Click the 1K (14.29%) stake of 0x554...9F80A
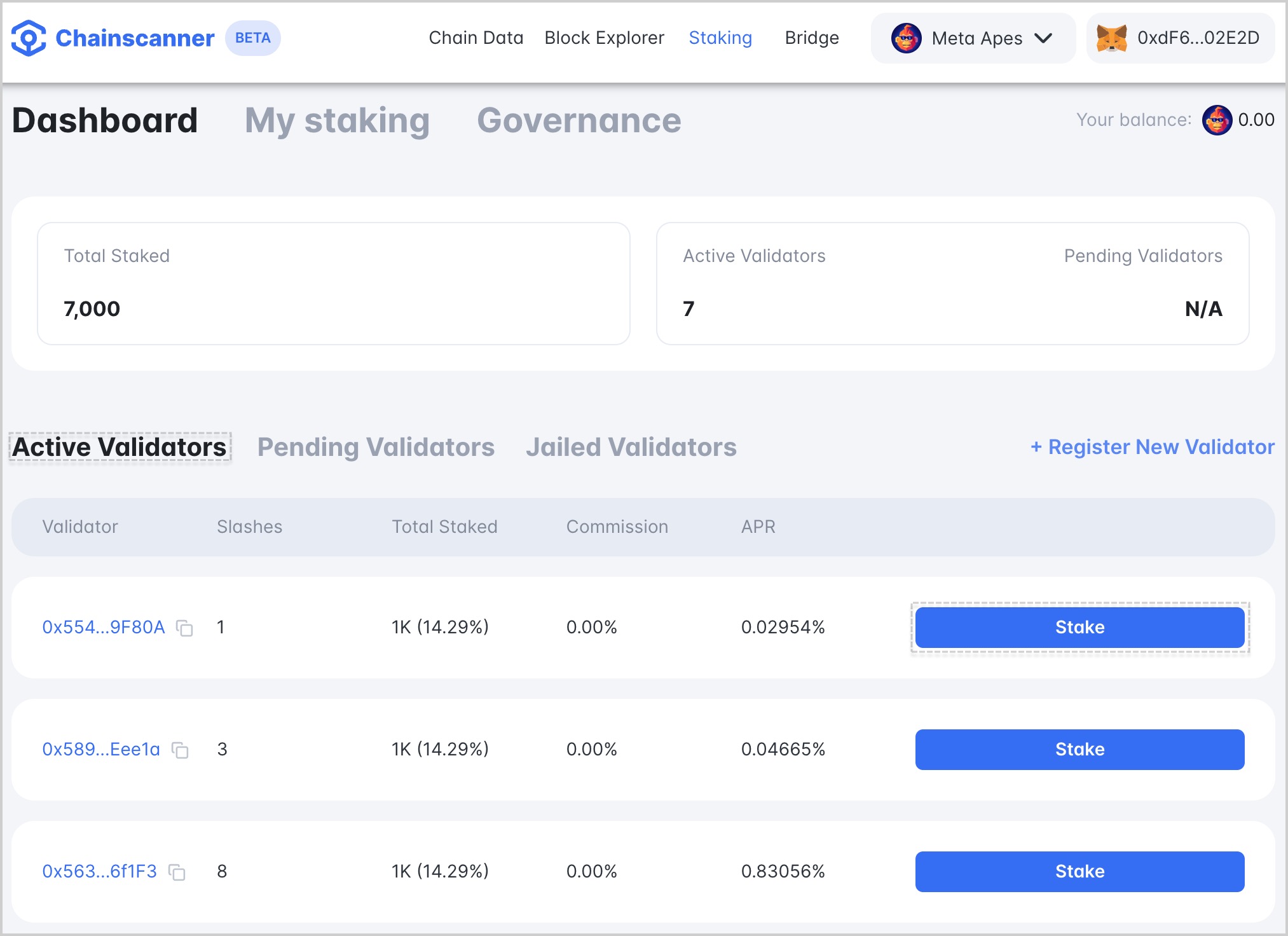 (440, 628)
